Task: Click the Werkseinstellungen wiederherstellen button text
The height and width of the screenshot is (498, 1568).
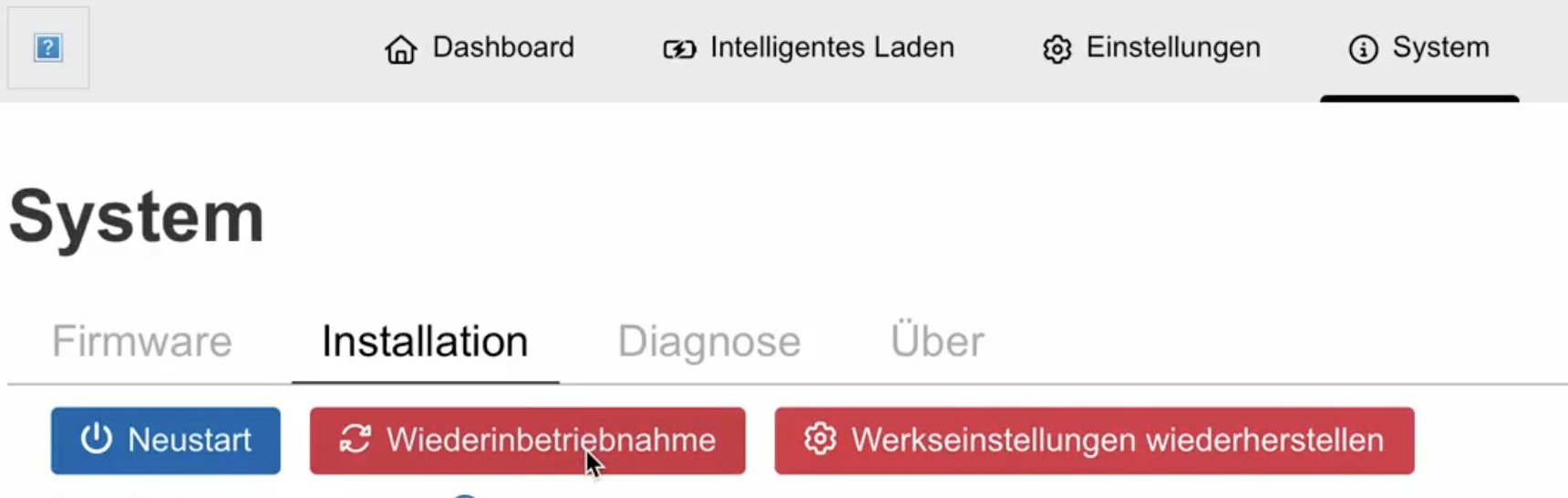Action: pos(1118,440)
